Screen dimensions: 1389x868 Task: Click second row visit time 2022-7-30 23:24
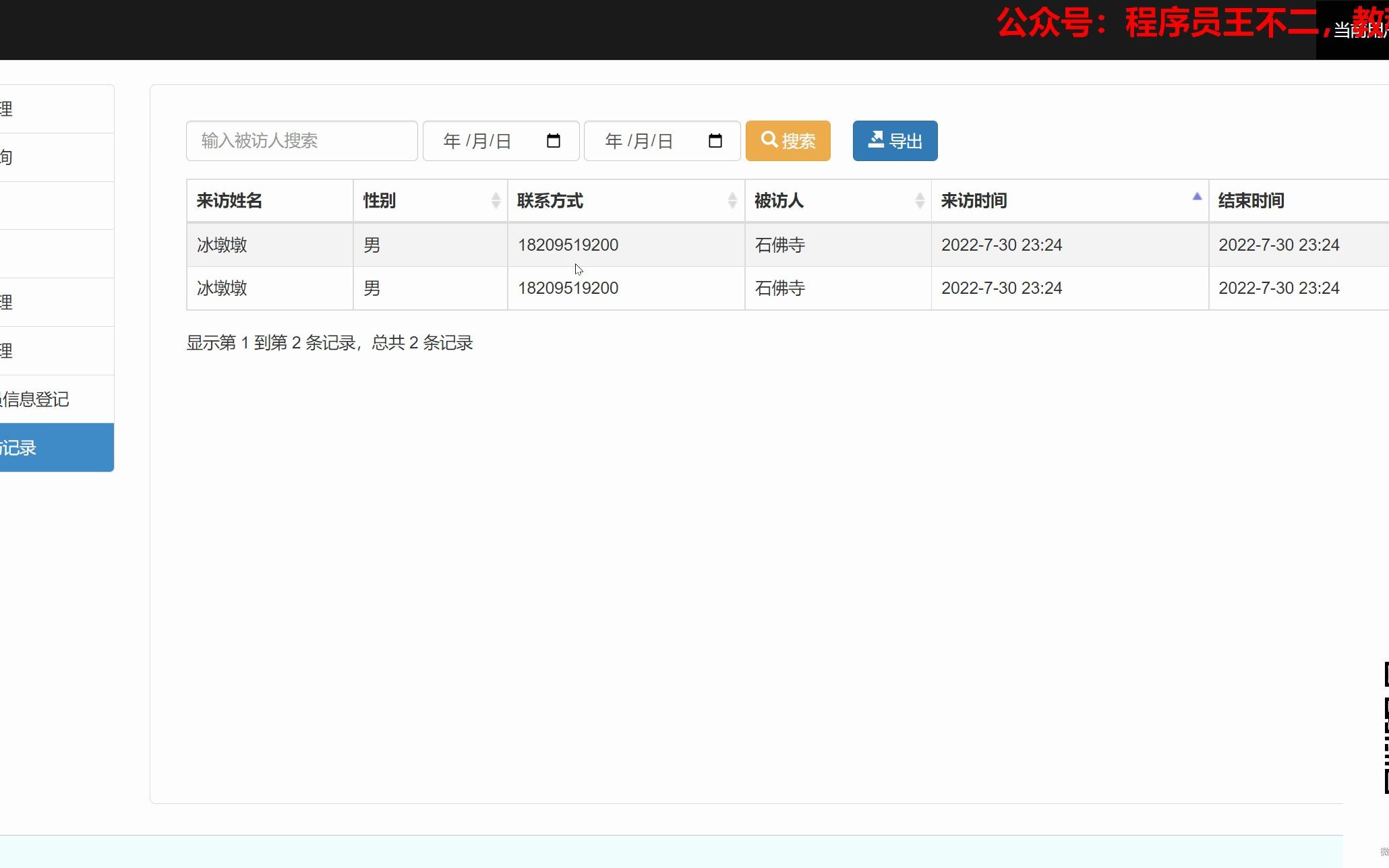[1001, 288]
